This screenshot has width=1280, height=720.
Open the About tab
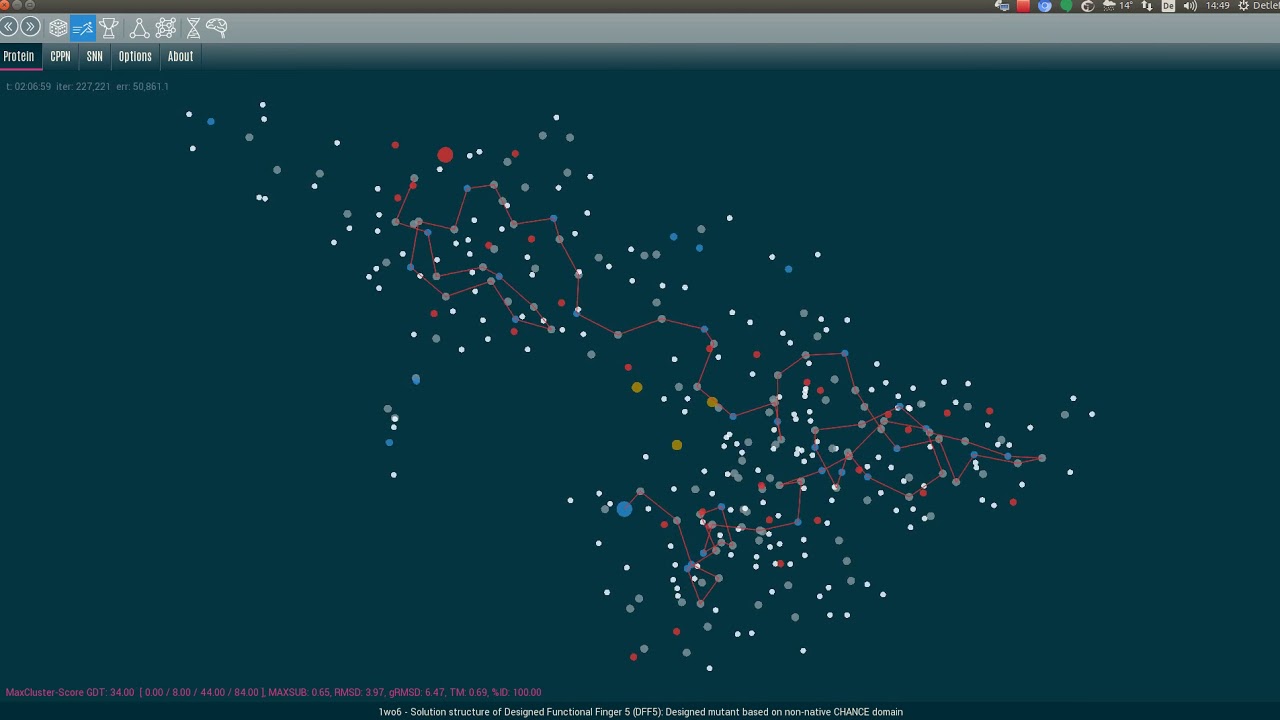(181, 57)
